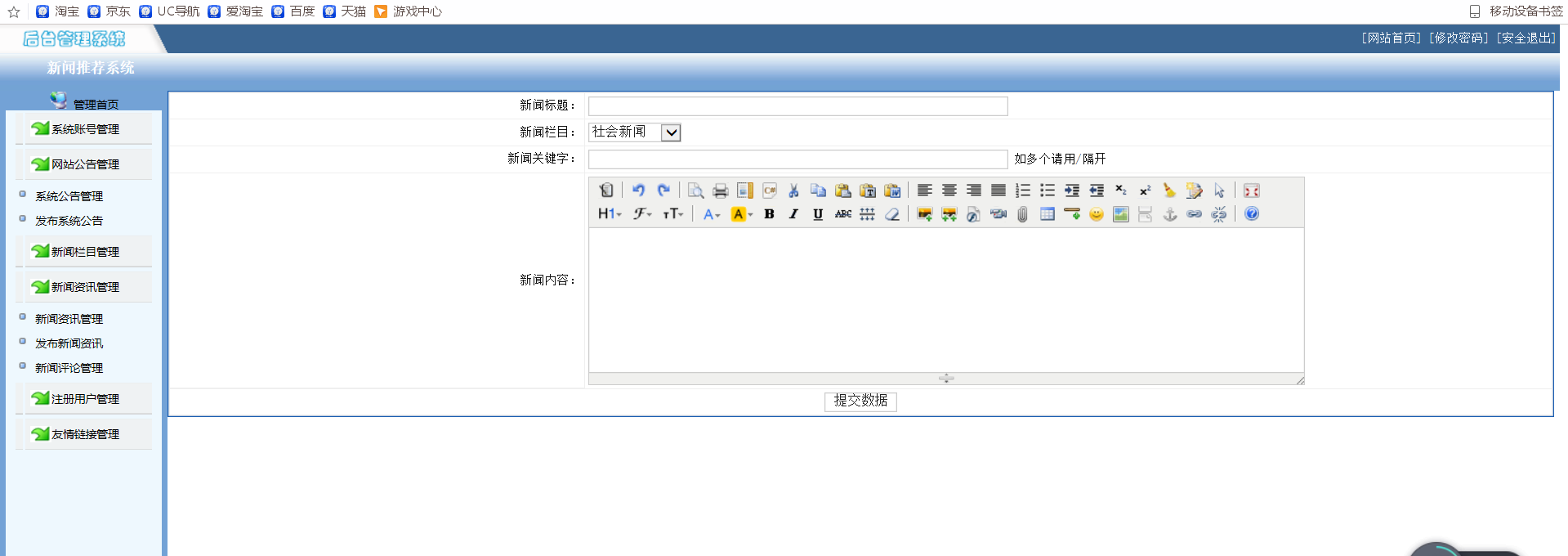Screen dimensions: 1568x556
Task: Open the font family dropdown
Action: [642, 214]
